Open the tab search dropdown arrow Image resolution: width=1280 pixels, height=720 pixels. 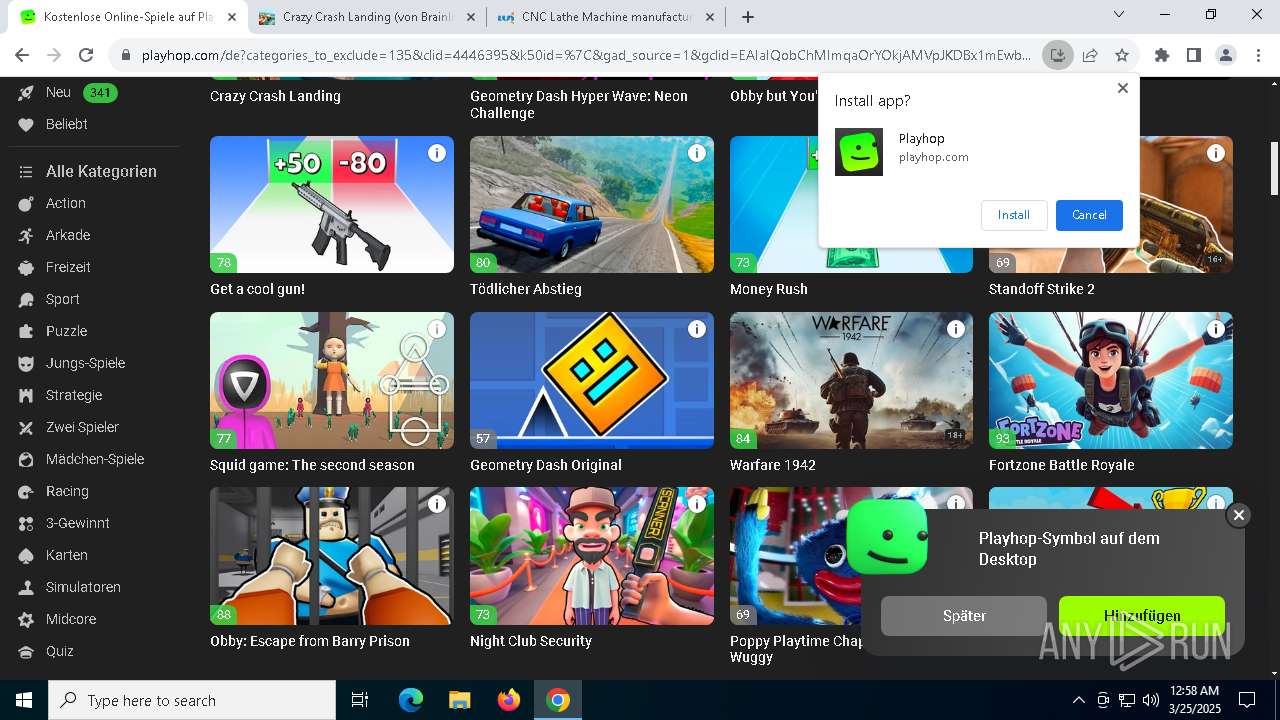point(1120,15)
